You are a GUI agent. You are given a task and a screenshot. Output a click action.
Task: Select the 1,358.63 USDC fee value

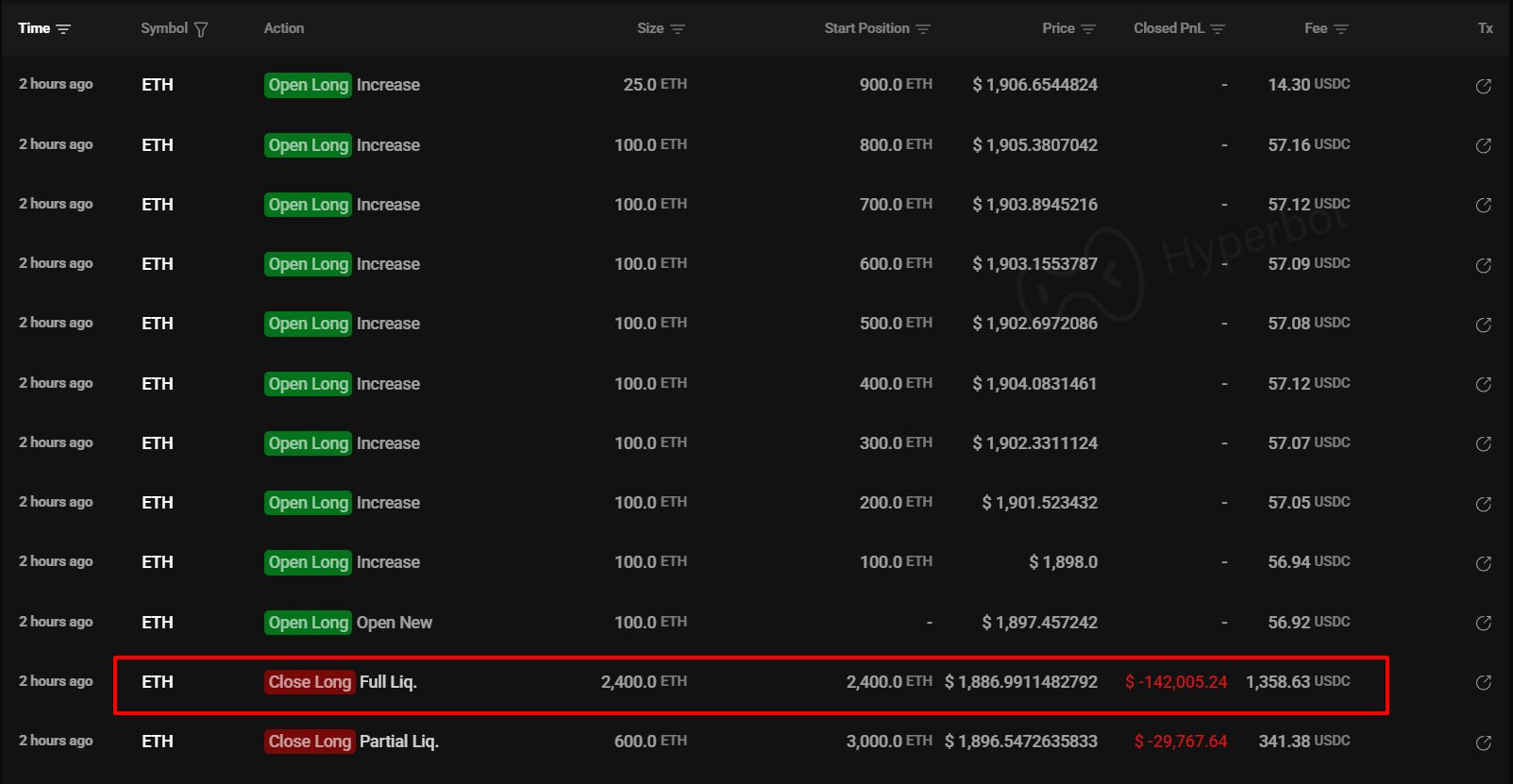(1298, 681)
